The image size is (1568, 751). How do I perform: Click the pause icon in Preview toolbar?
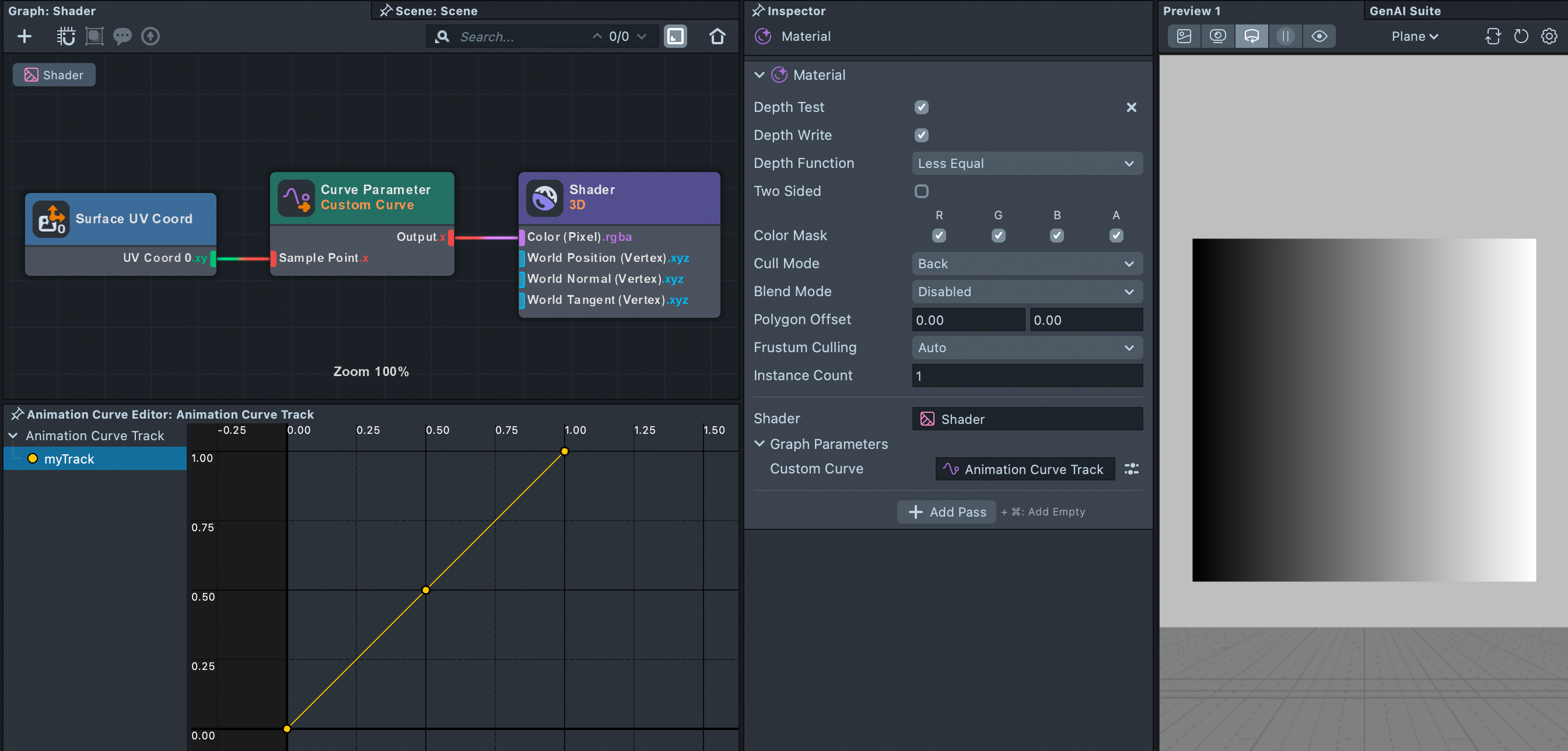pyautogui.click(x=1285, y=37)
